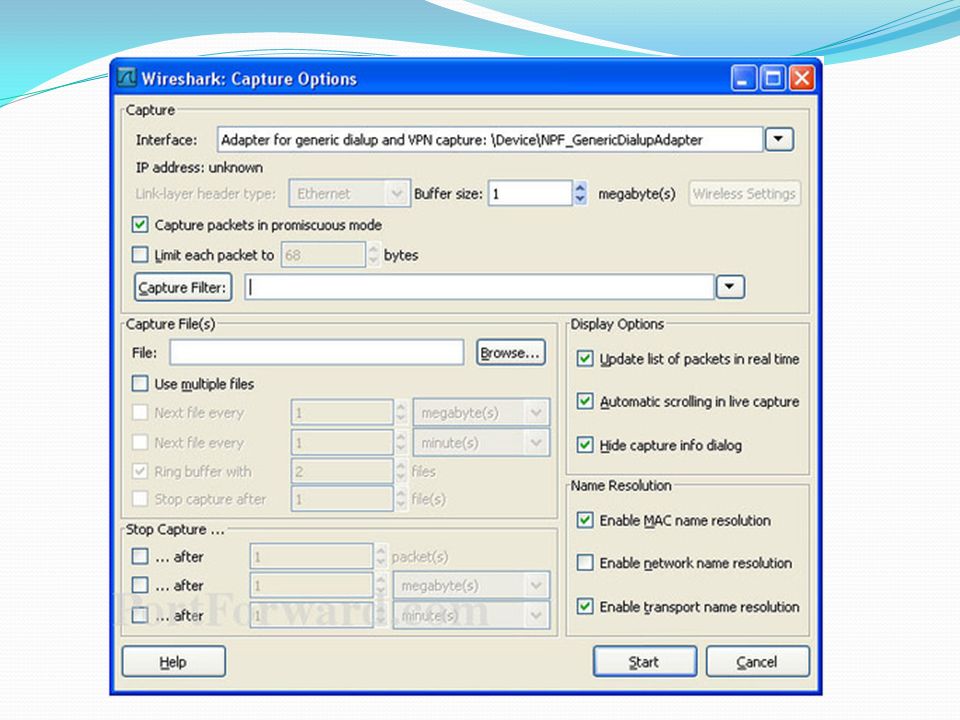Open the megabyte(s) unit dropdown for next file
This screenshot has height=720, width=960.
pos(481,413)
